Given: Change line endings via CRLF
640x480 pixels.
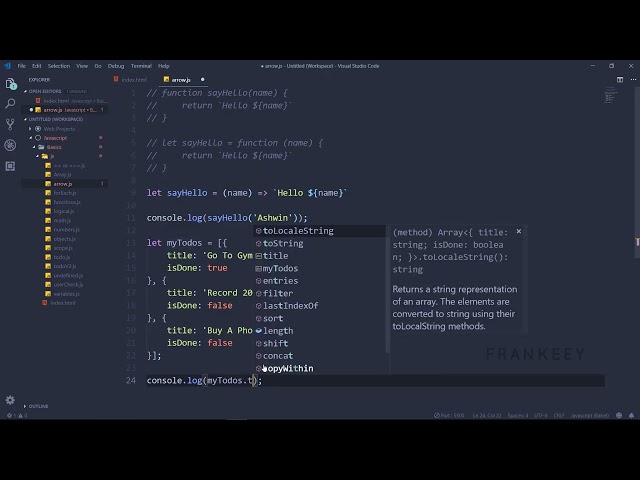Looking at the screenshot, I should click(x=559, y=416).
